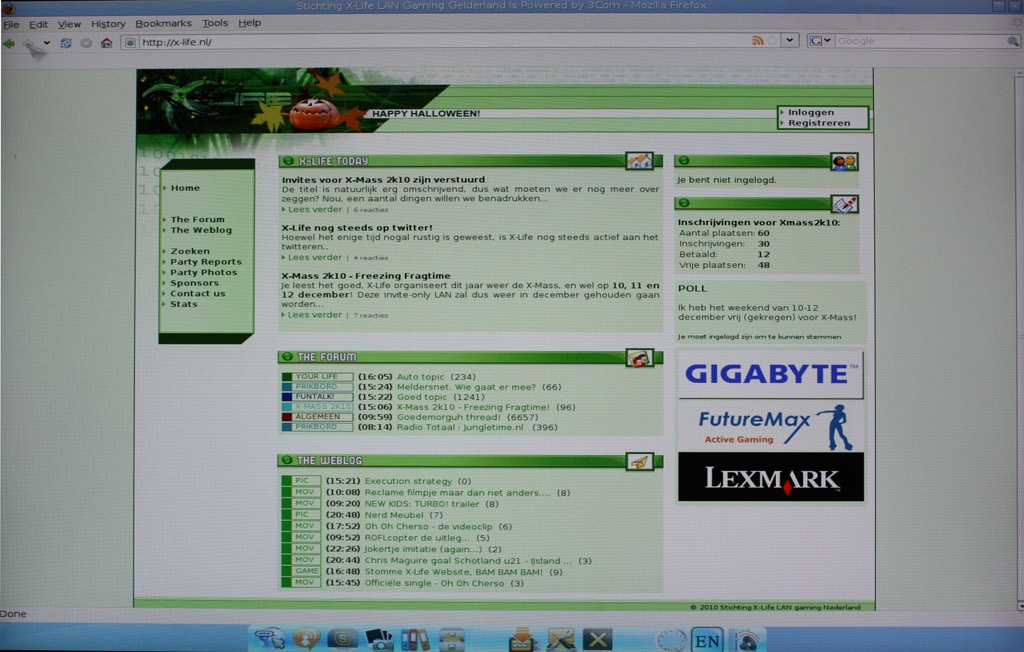Open the Auto topic forum thread
The width and height of the screenshot is (1024, 652).
coord(420,377)
